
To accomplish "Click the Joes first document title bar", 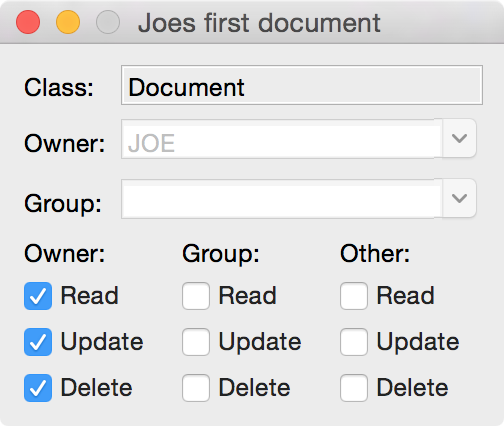I will click(x=259, y=23).
